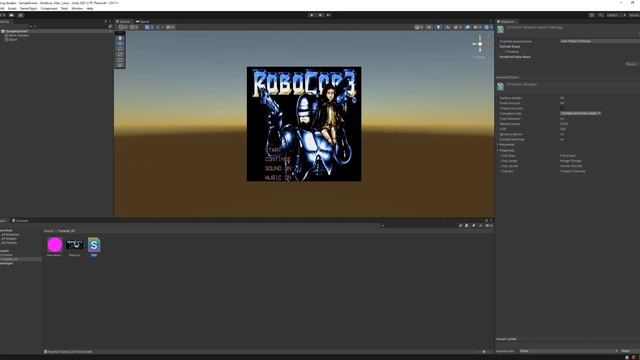
Task: Select Main Camera in Hierarchy
Action: click(18, 36)
